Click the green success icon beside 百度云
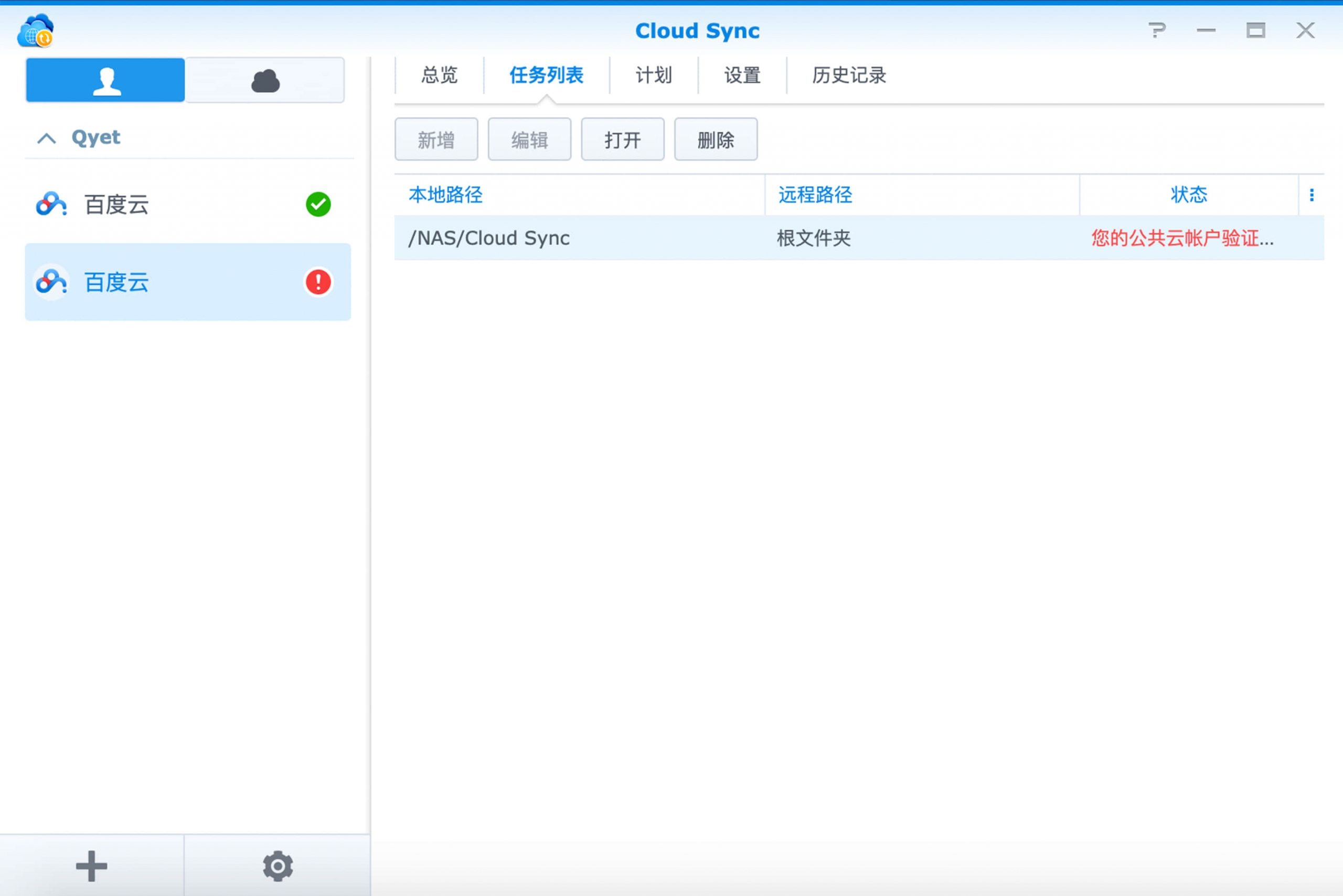1343x896 pixels. coord(318,204)
